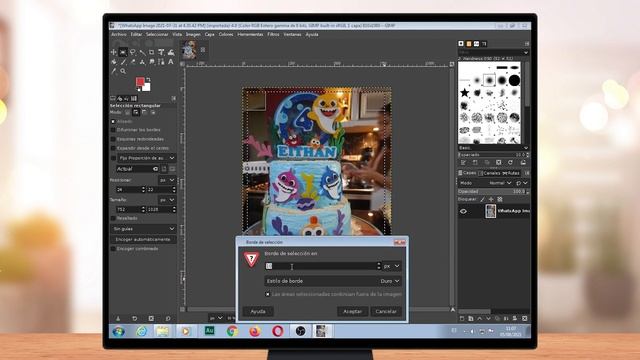Toggle the Fijo proporción checkbox
Image resolution: width=640 pixels, height=360 pixels.
pos(113,158)
